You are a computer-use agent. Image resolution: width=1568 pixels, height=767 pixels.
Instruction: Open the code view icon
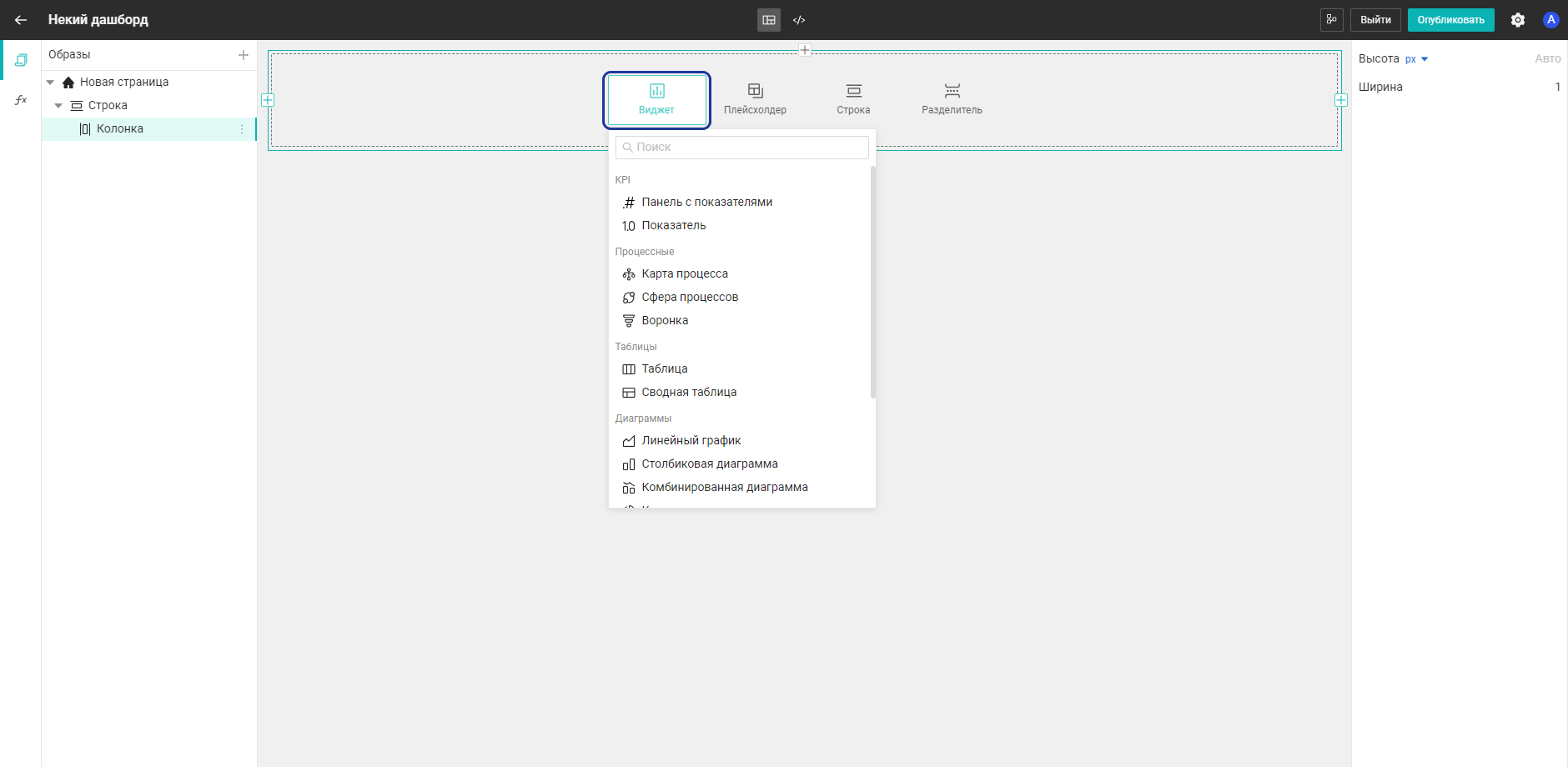click(799, 20)
